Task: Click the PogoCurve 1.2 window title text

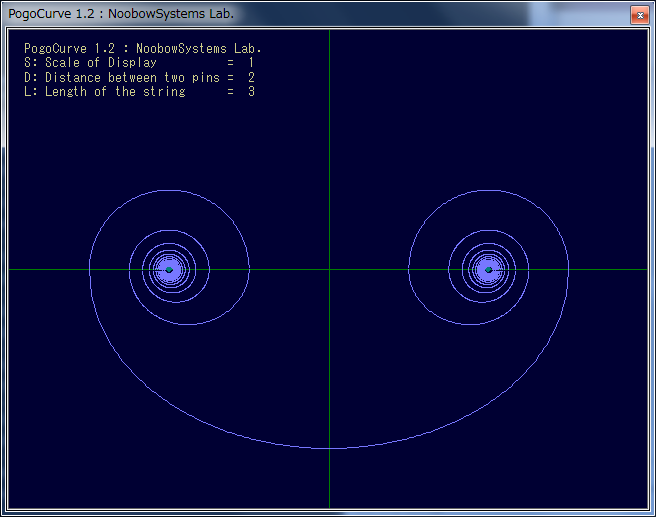Action: click(121, 14)
